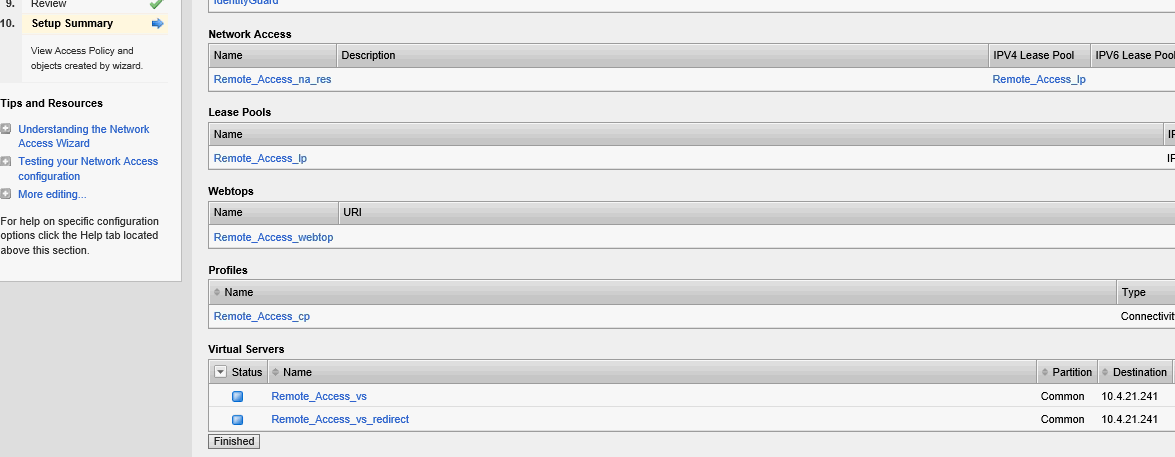Open the Remote_Access_na_res network access link

272,79
